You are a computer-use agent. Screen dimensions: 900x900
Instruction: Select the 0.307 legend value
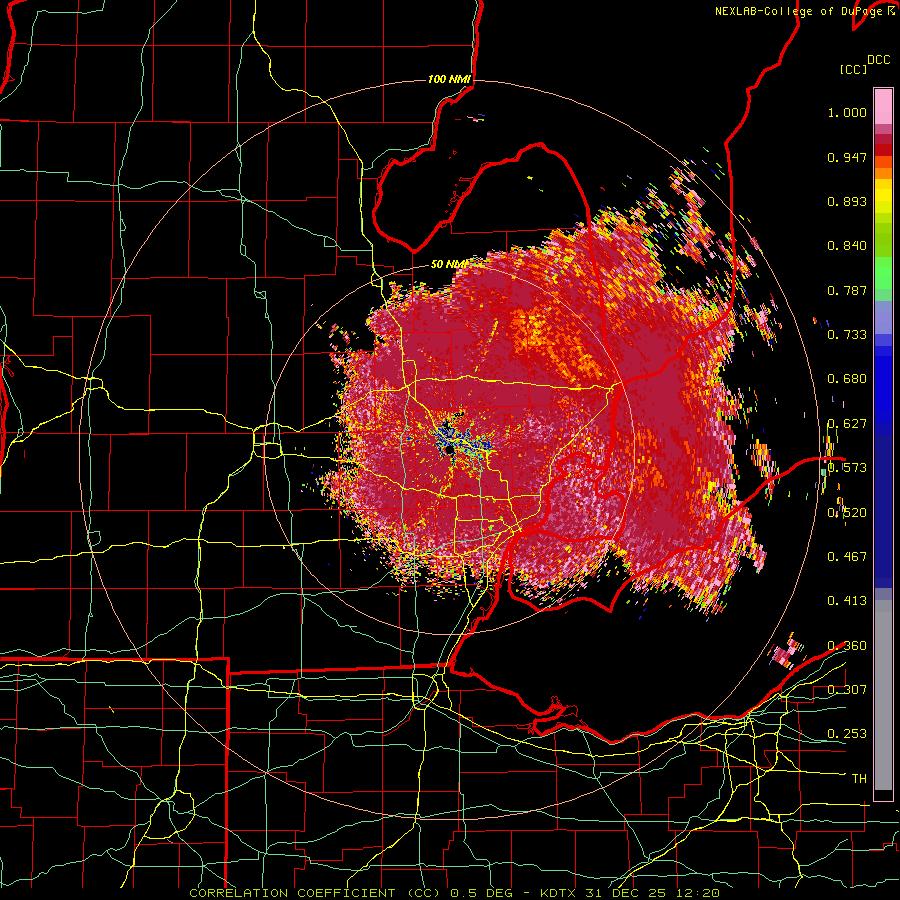click(847, 689)
